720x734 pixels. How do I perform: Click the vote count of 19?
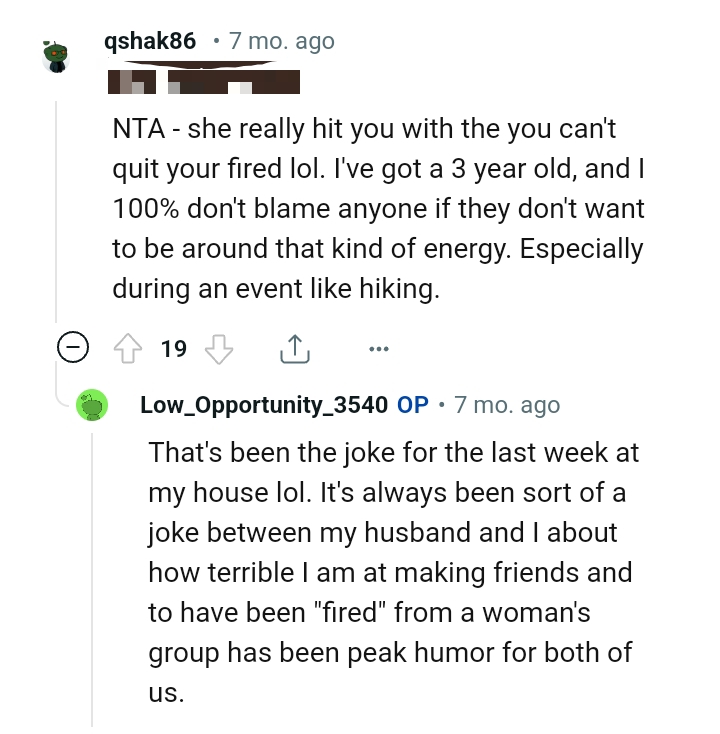[174, 349]
